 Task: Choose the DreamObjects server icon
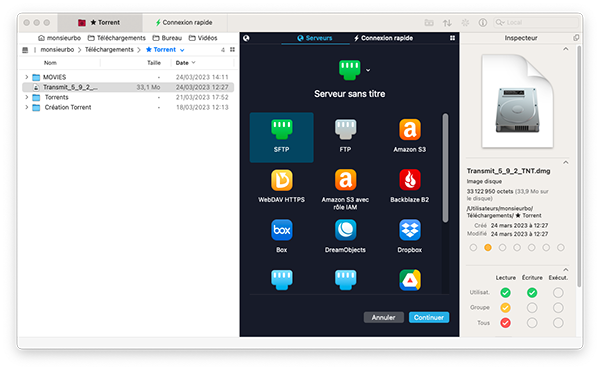[x=345, y=230]
